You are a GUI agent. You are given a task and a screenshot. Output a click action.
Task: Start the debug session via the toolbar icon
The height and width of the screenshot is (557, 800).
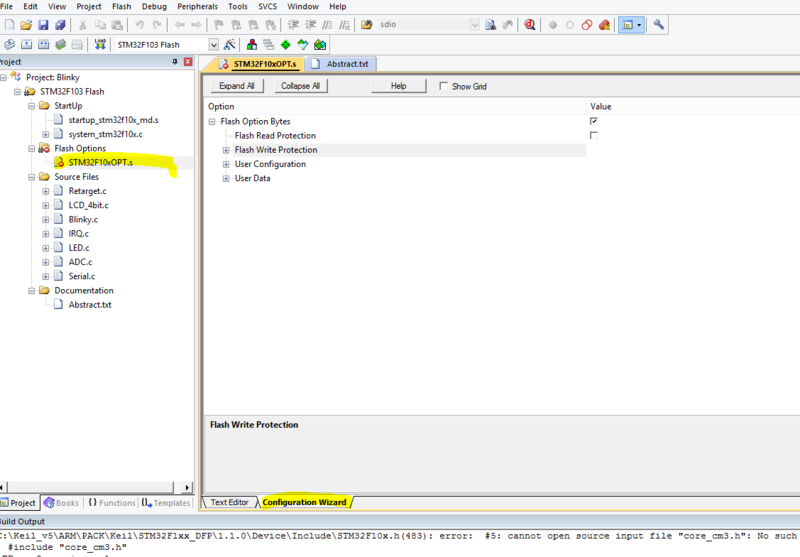tap(529, 24)
